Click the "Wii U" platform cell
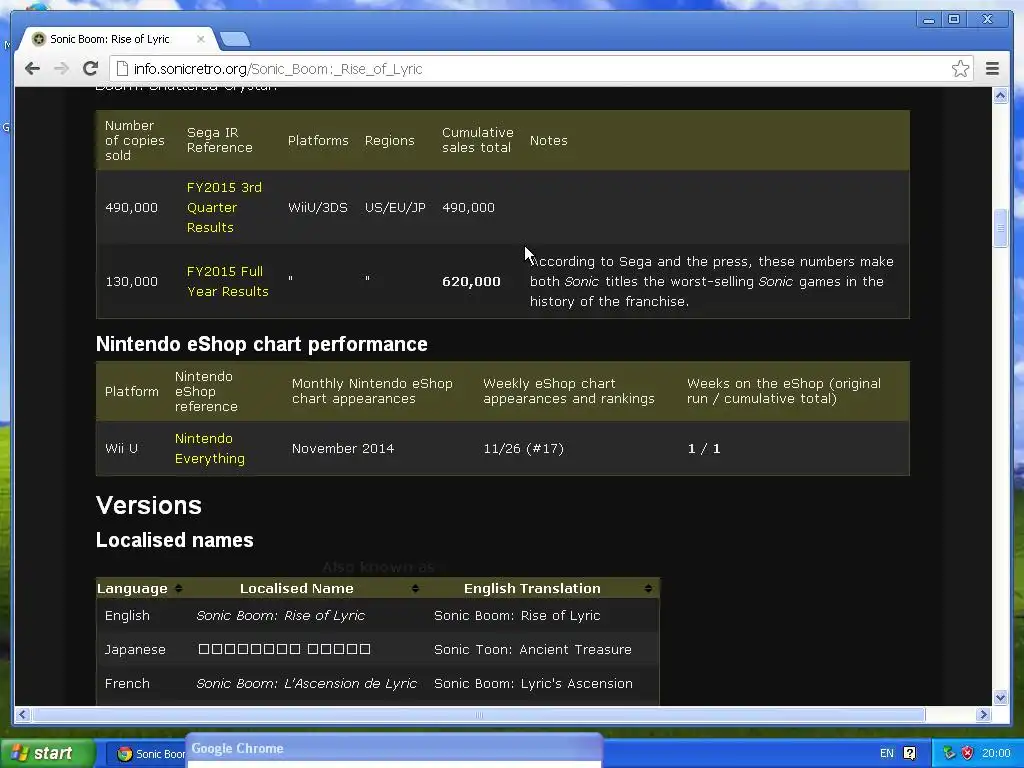The height and width of the screenshot is (768, 1024). tap(121, 448)
